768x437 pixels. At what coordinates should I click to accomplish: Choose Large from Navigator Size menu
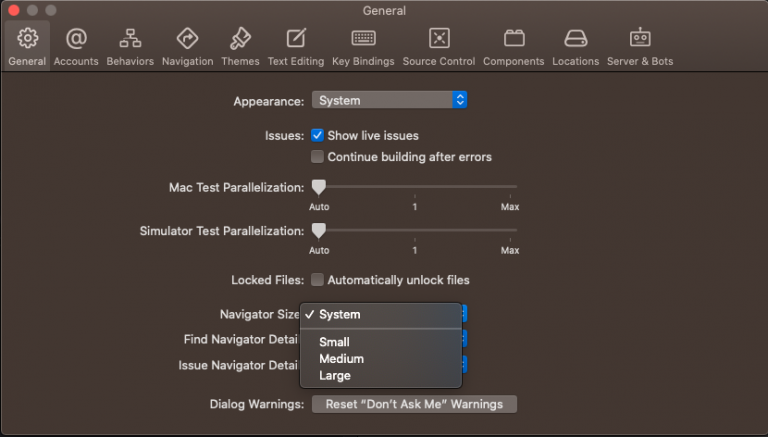tap(335, 376)
